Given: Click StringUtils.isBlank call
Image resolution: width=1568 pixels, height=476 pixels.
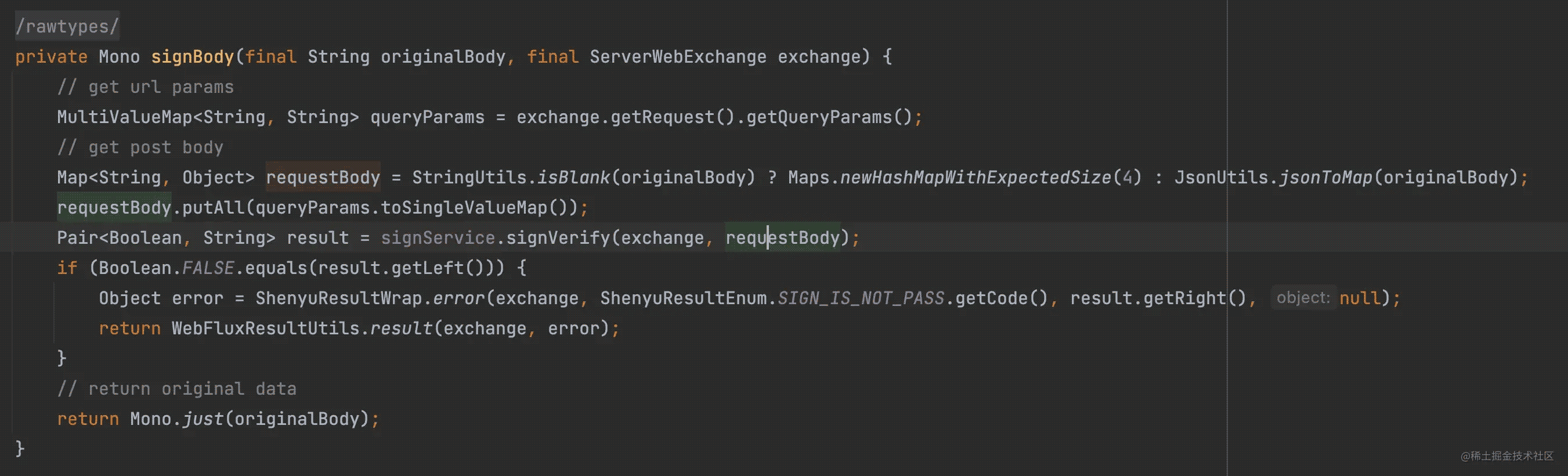Looking at the screenshot, I should (511, 177).
